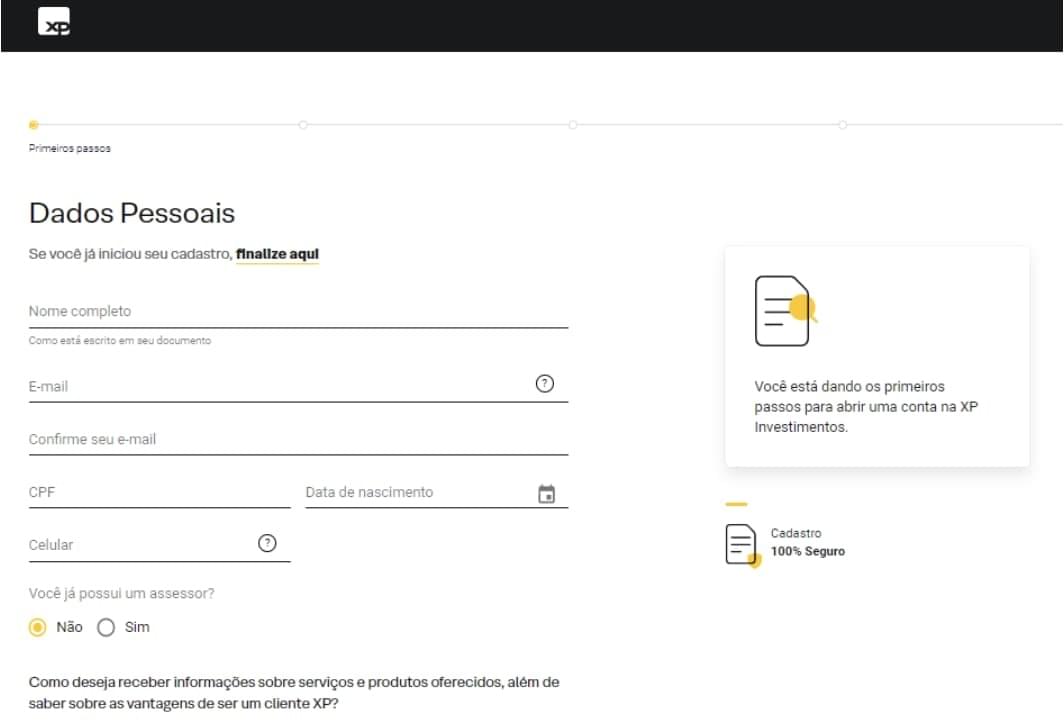This screenshot has width=1064, height=726.
Task: Select the Sim radio button
Action: point(106,627)
